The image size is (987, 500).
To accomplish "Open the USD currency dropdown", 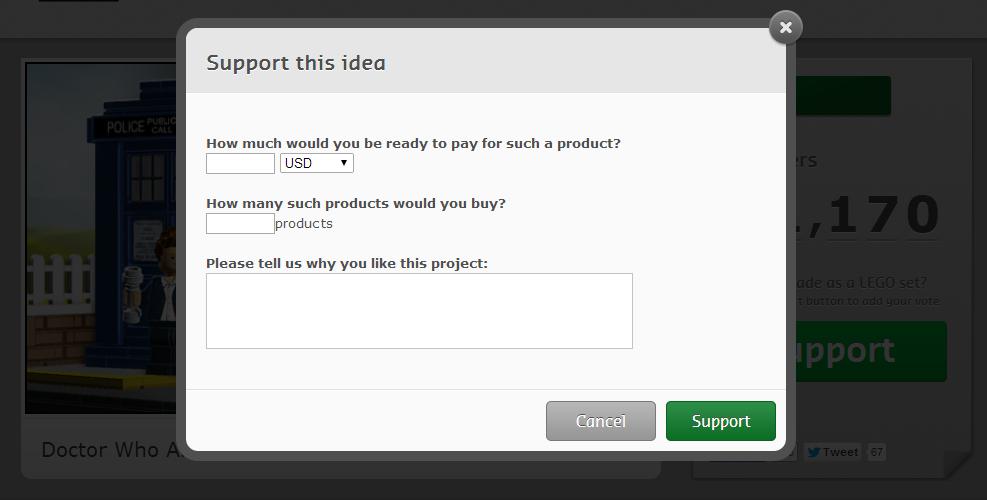I will [x=317, y=163].
